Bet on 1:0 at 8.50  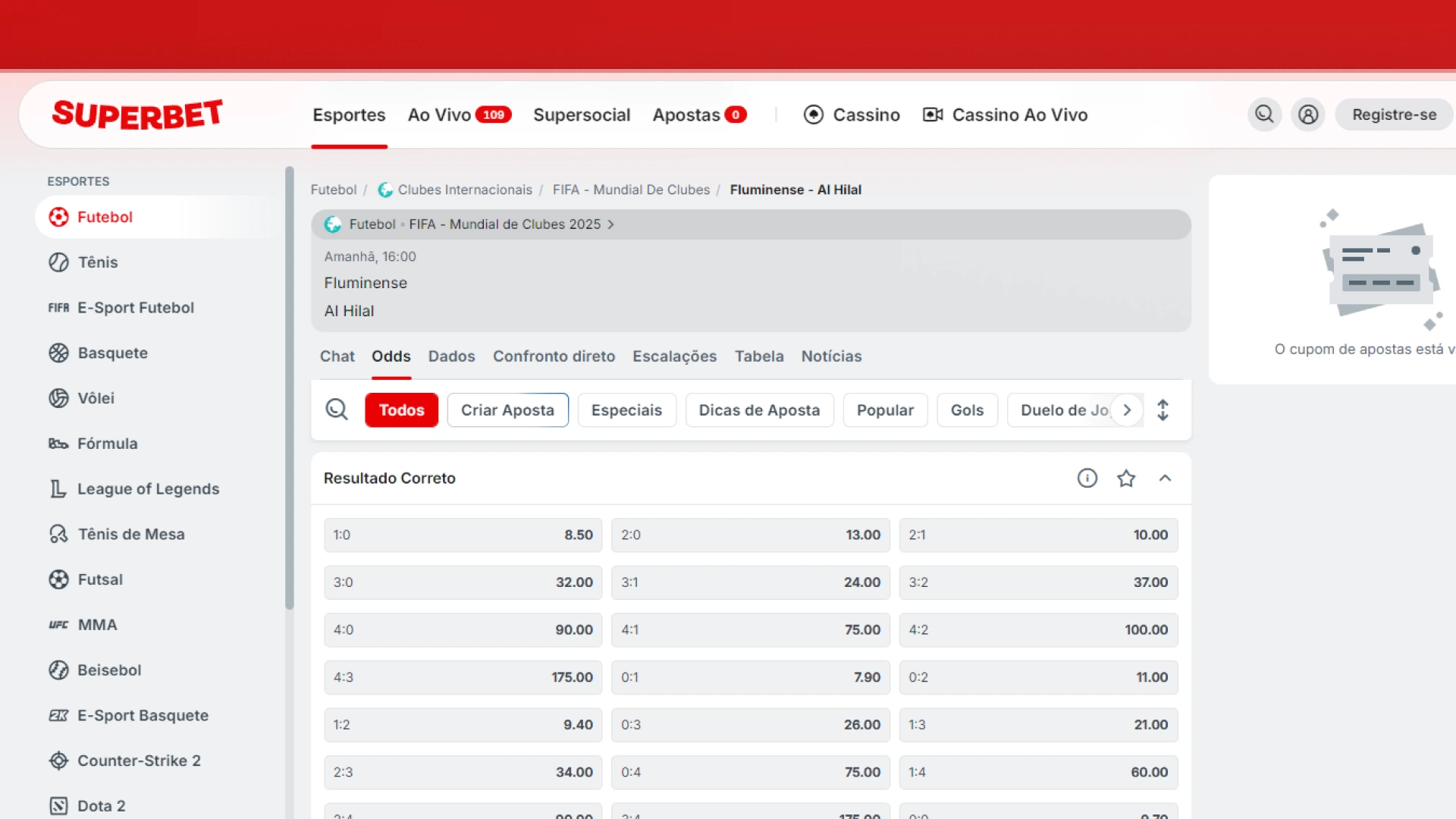coord(463,535)
